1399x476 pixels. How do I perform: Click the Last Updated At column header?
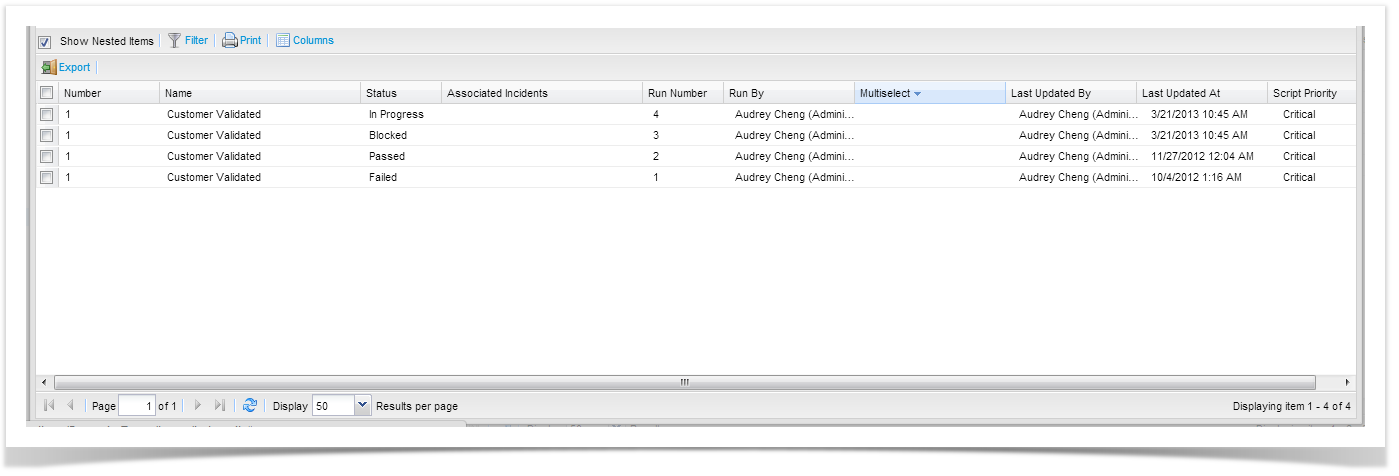coord(1181,94)
